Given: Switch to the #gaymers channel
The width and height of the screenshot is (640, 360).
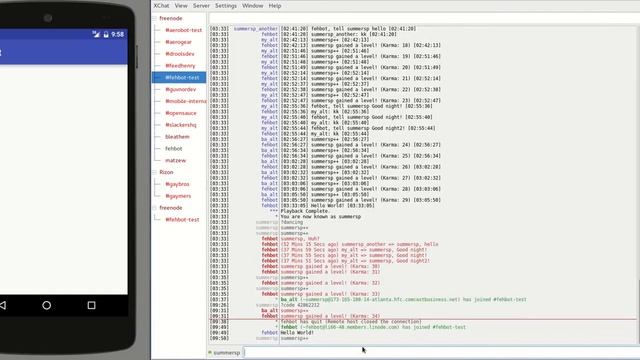Looking at the screenshot, I should coord(178,196).
